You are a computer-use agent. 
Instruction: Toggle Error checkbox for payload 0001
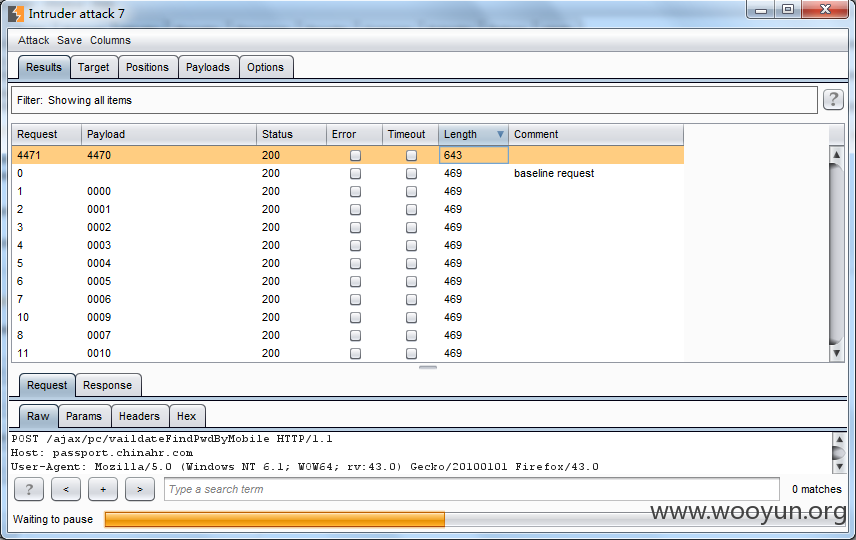355,210
